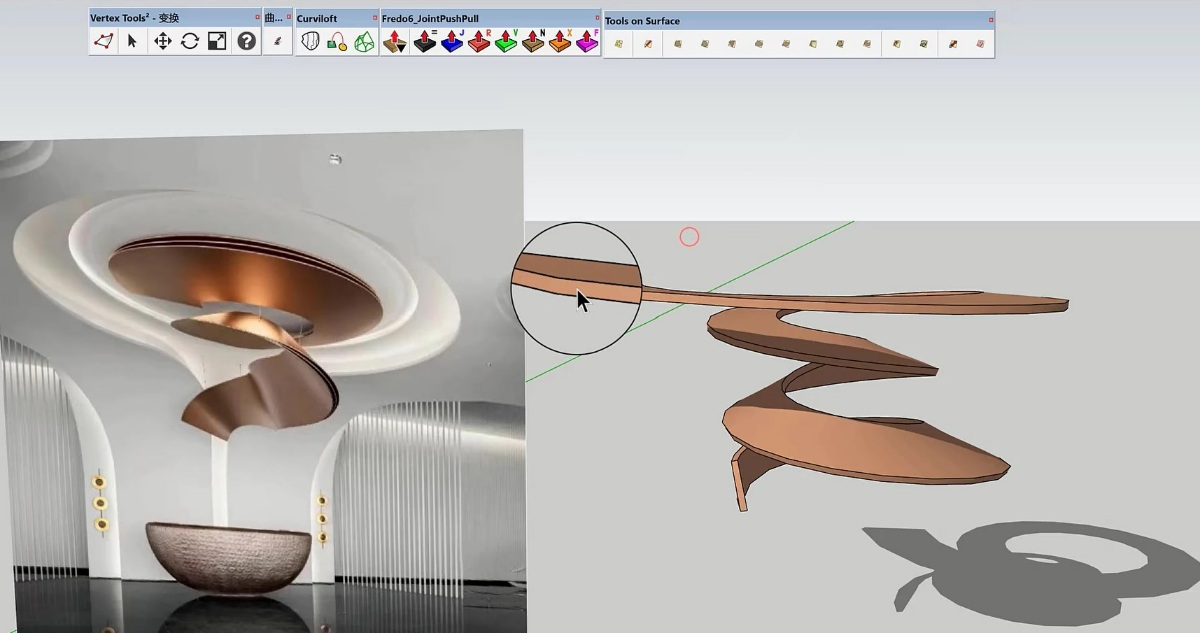
Task: Open JointPushPull generic launcher icon
Action: click(x=395, y=41)
